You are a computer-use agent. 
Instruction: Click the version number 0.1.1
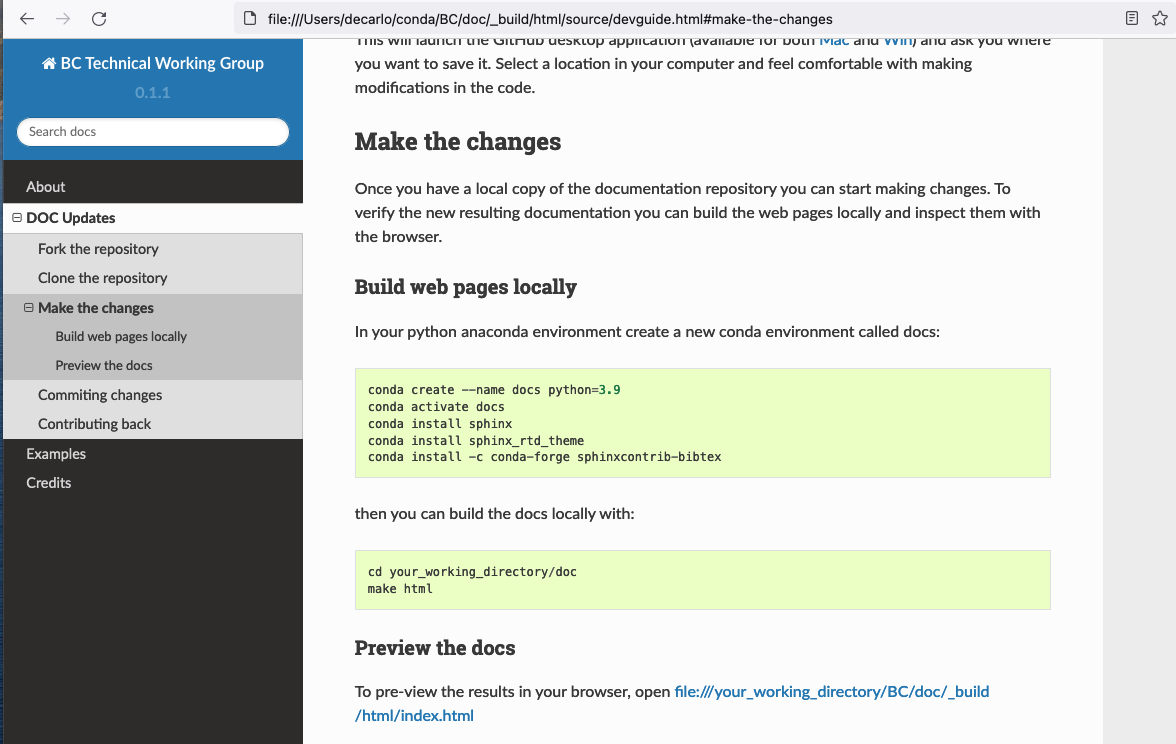click(152, 93)
